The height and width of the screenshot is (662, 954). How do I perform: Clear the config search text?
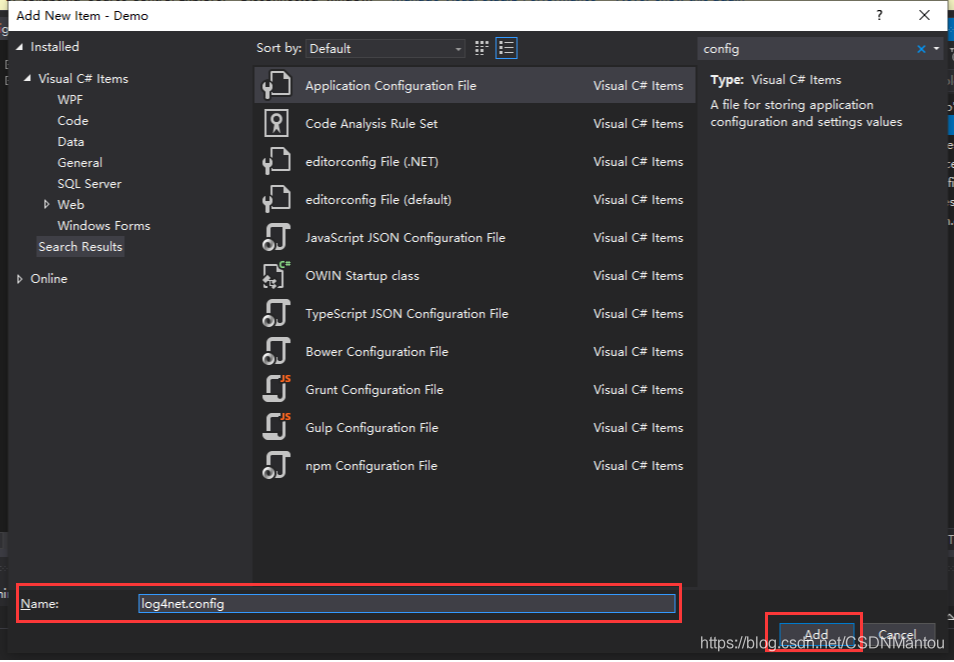[x=921, y=49]
